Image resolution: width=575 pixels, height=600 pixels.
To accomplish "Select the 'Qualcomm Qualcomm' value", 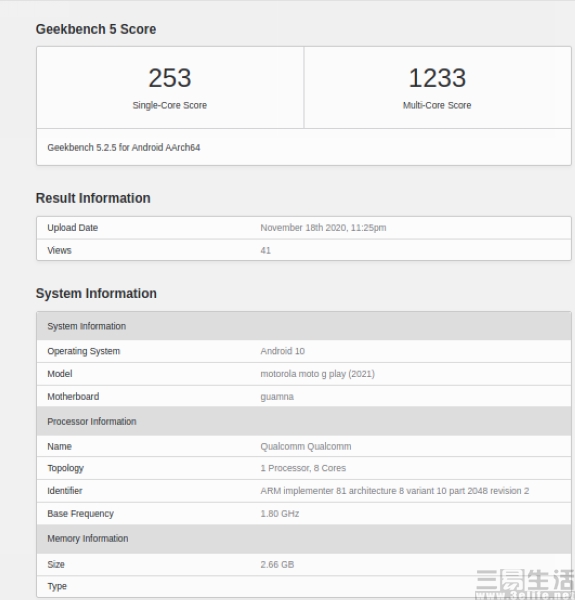I will pyautogui.click(x=306, y=446).
